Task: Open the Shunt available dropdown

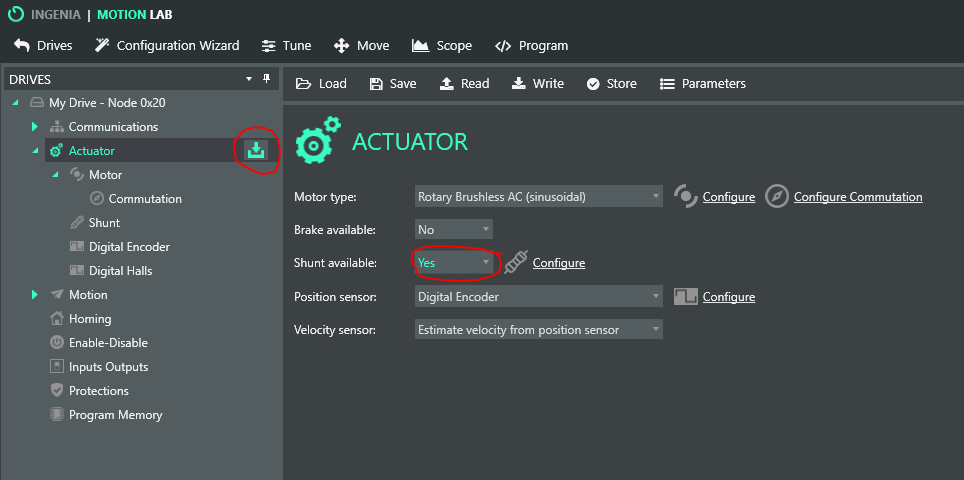Action: coord(455,263)
